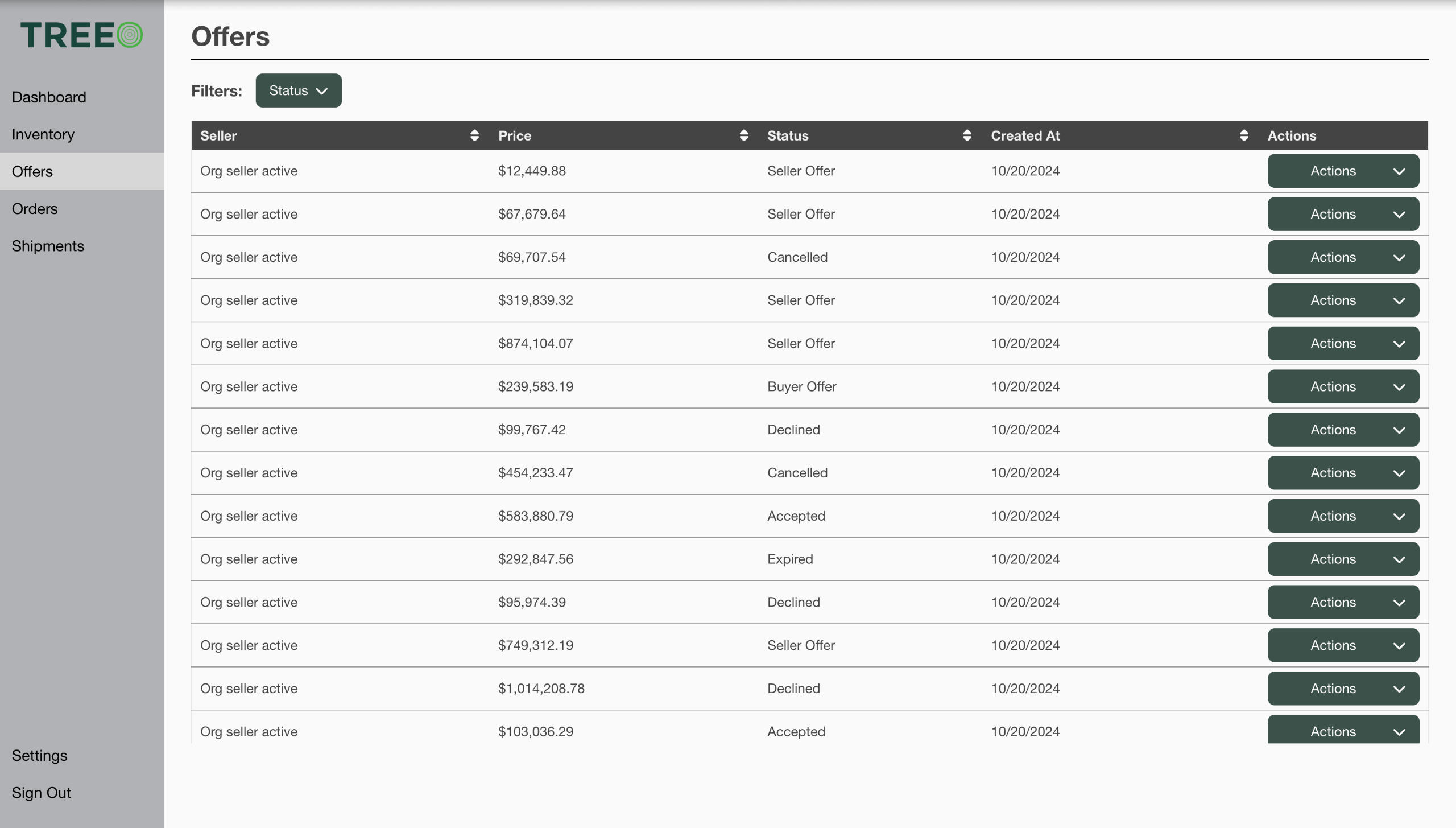Expand Actions for the $292,847.56 Expired offer
This screenshot has width=1456, height=828.
[x=1342, y=559]
